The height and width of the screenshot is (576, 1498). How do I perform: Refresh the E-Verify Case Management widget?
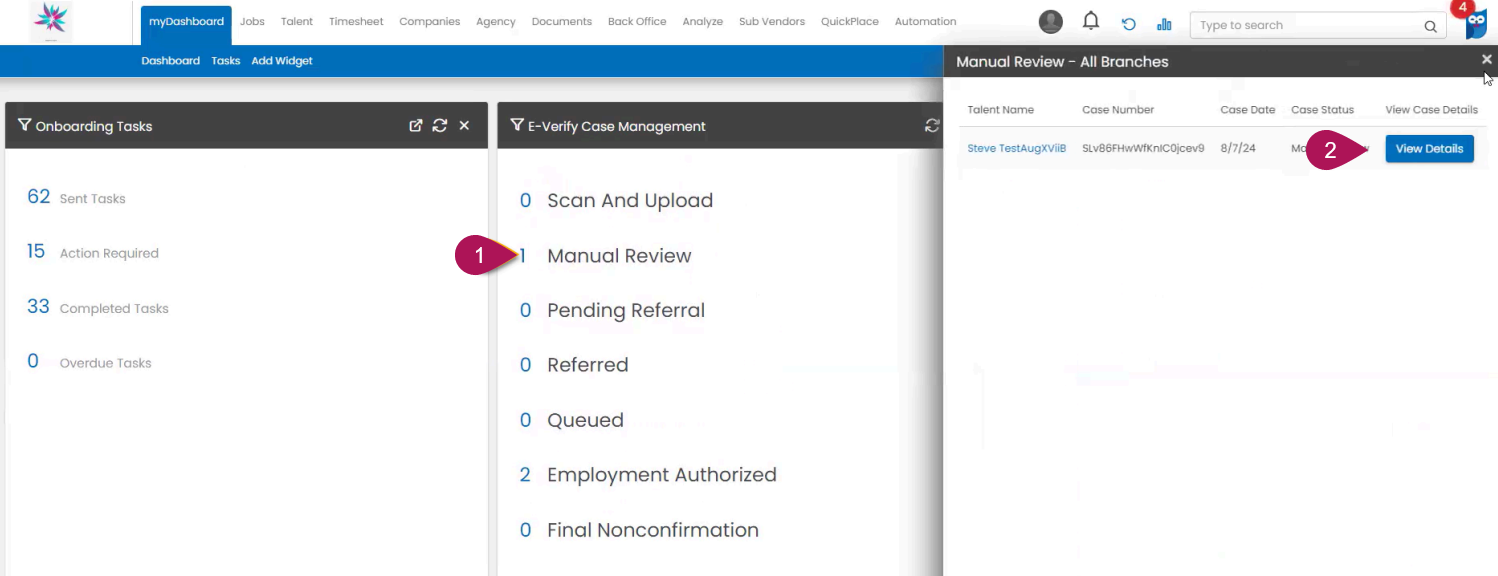(932, 126)
